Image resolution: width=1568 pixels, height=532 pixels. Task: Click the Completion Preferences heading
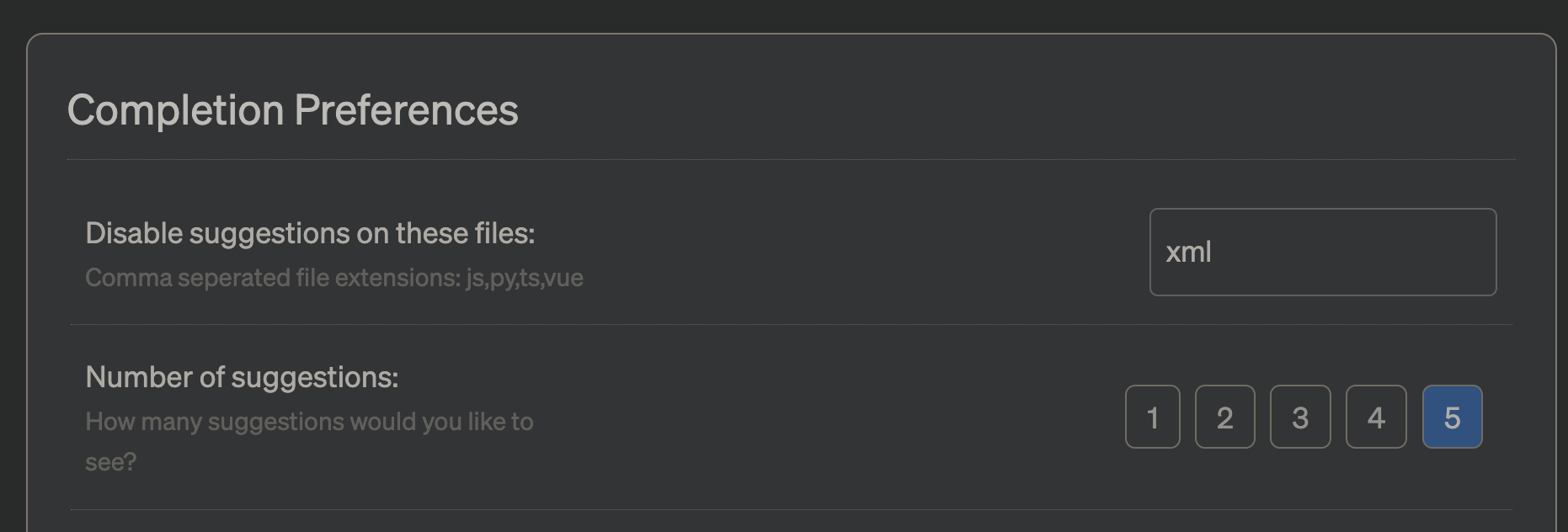click(x=294, y=109)
